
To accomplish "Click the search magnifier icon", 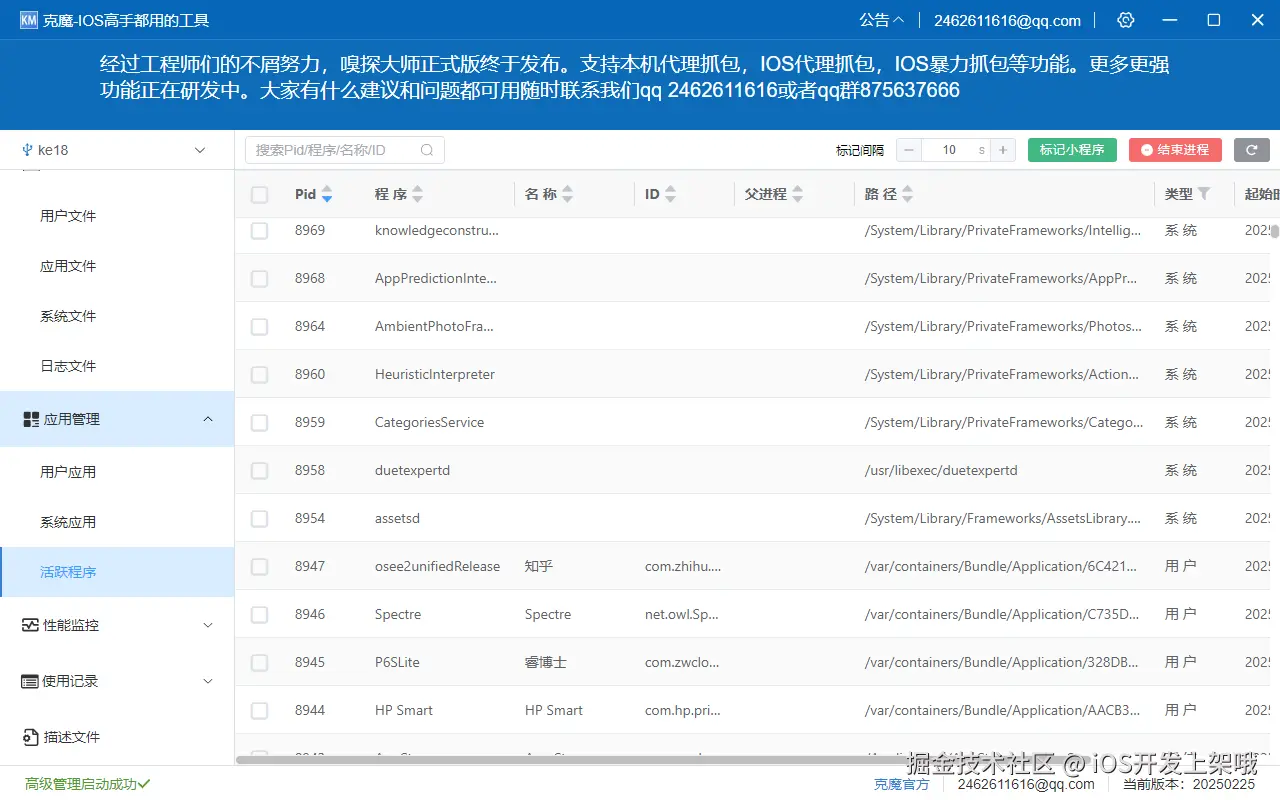I will click(427, 150).
